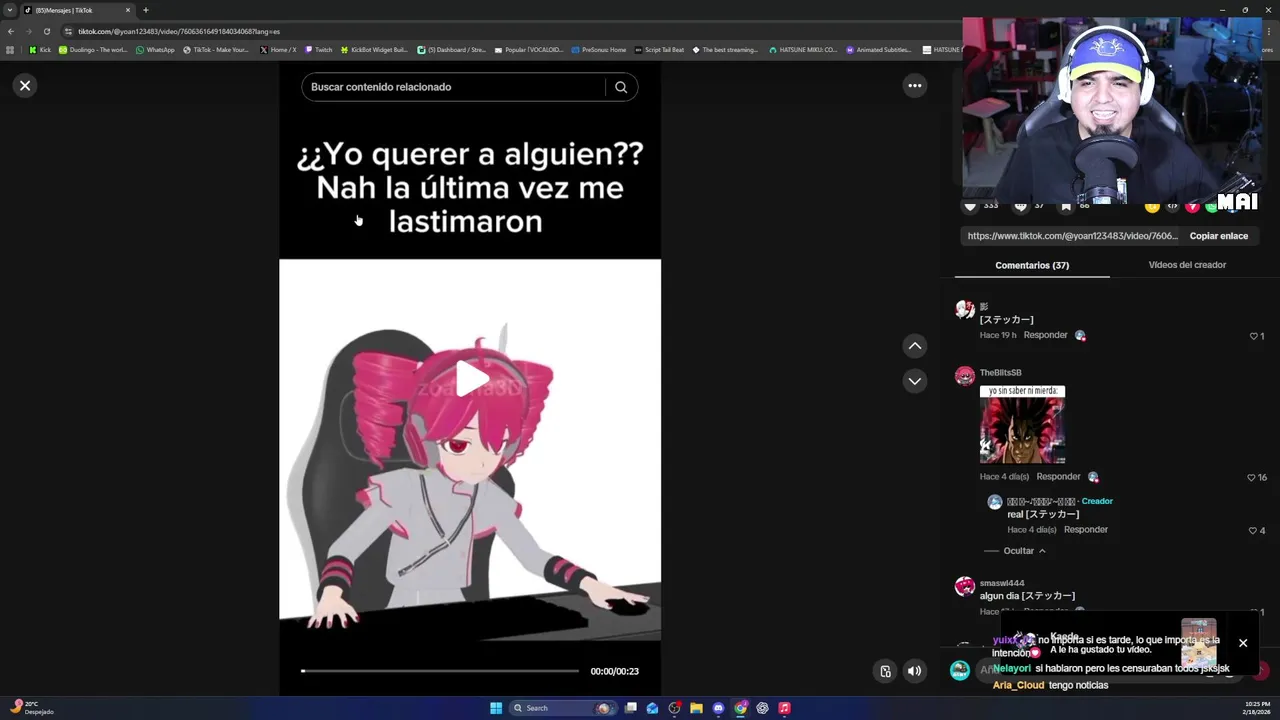Open Windows Start menu

point(496,708)
